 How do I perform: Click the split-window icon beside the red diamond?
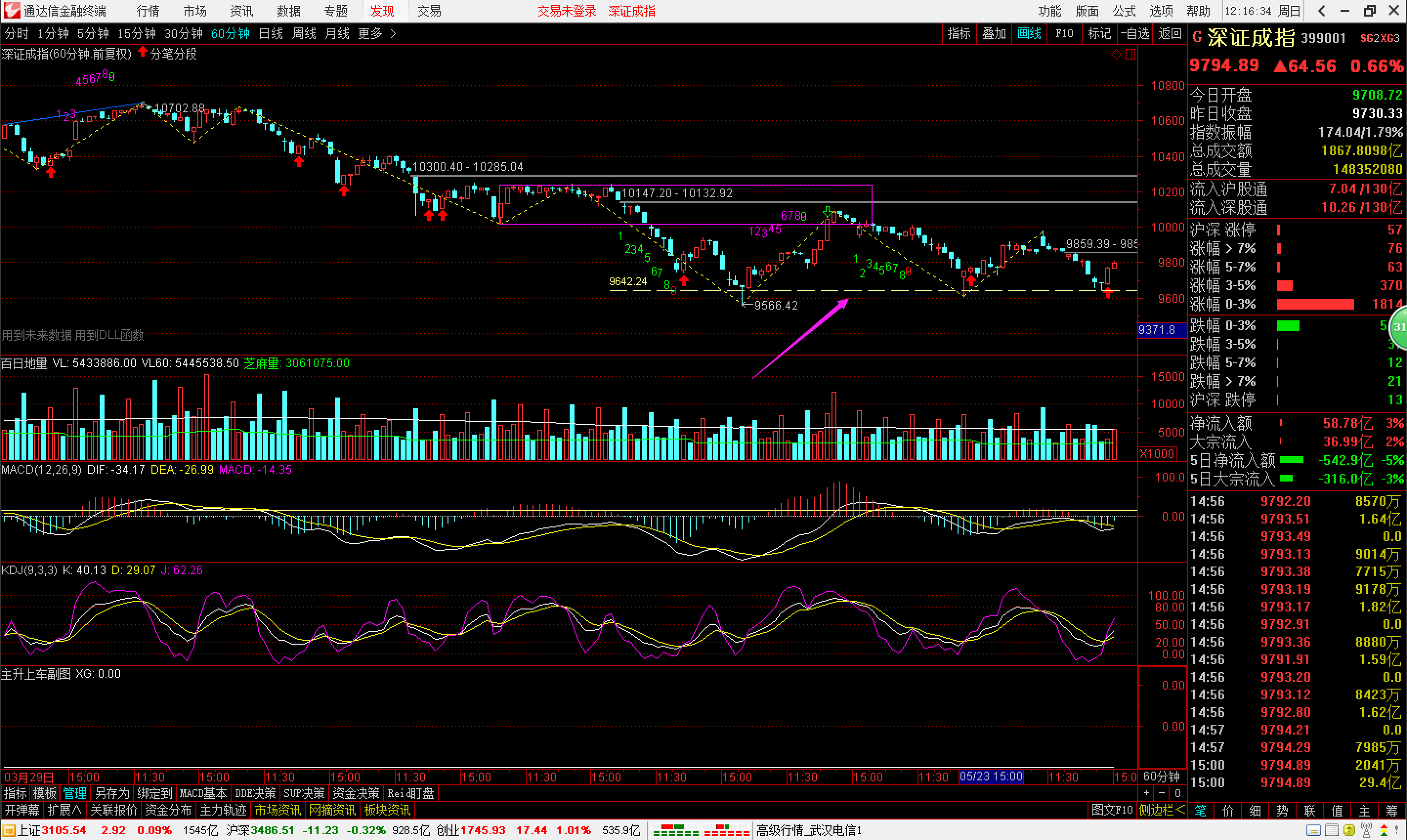click(1130, 54)
